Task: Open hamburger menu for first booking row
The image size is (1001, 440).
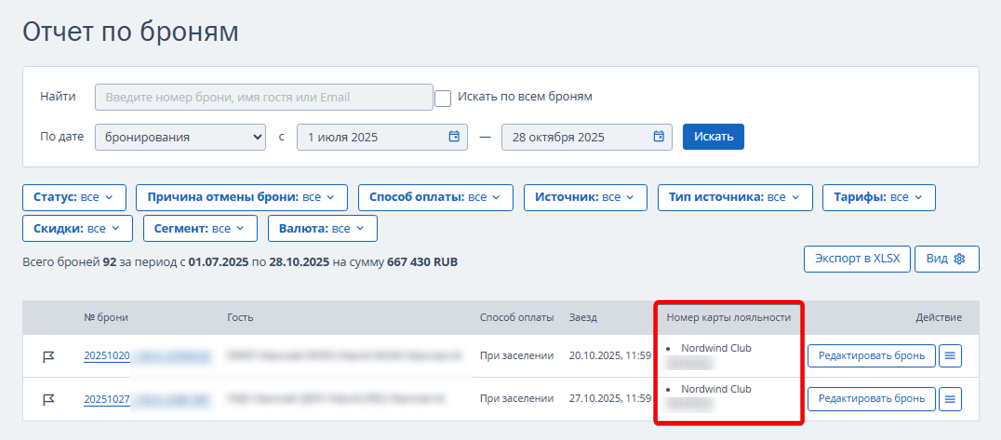Action: click(949, 356)
